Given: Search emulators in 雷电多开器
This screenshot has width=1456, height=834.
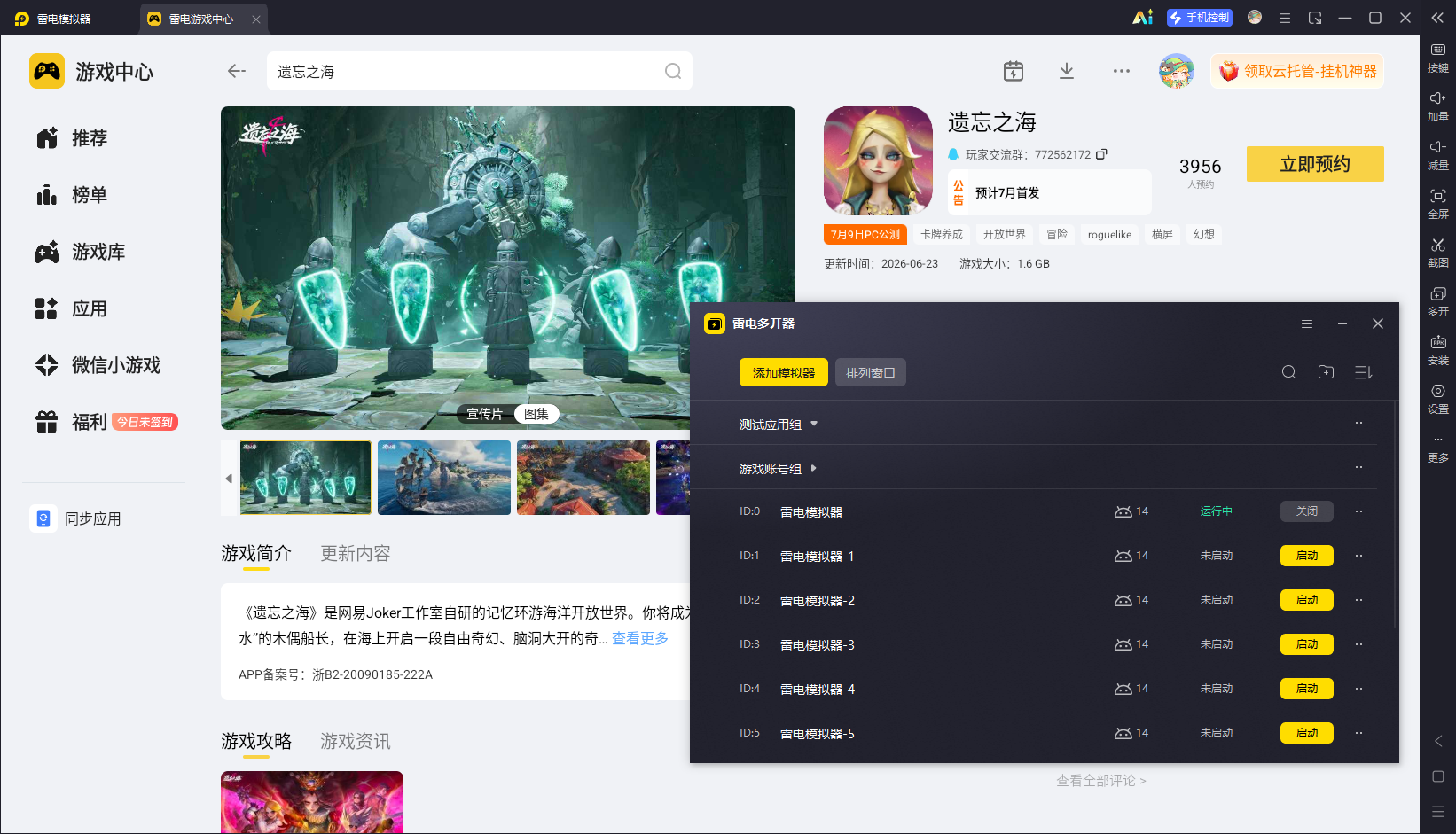Looking at the screenshot, I should tap(1289, 372).
